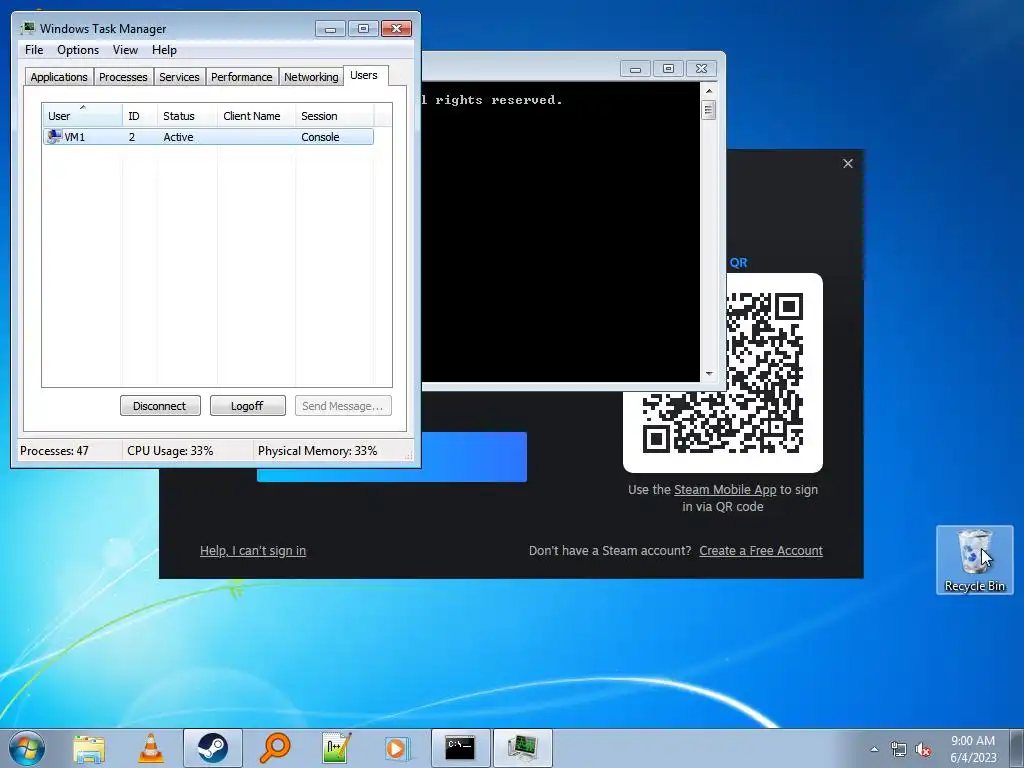Switch to Task Manager taskbar button
1024x768 pixels.
[522, 748]
